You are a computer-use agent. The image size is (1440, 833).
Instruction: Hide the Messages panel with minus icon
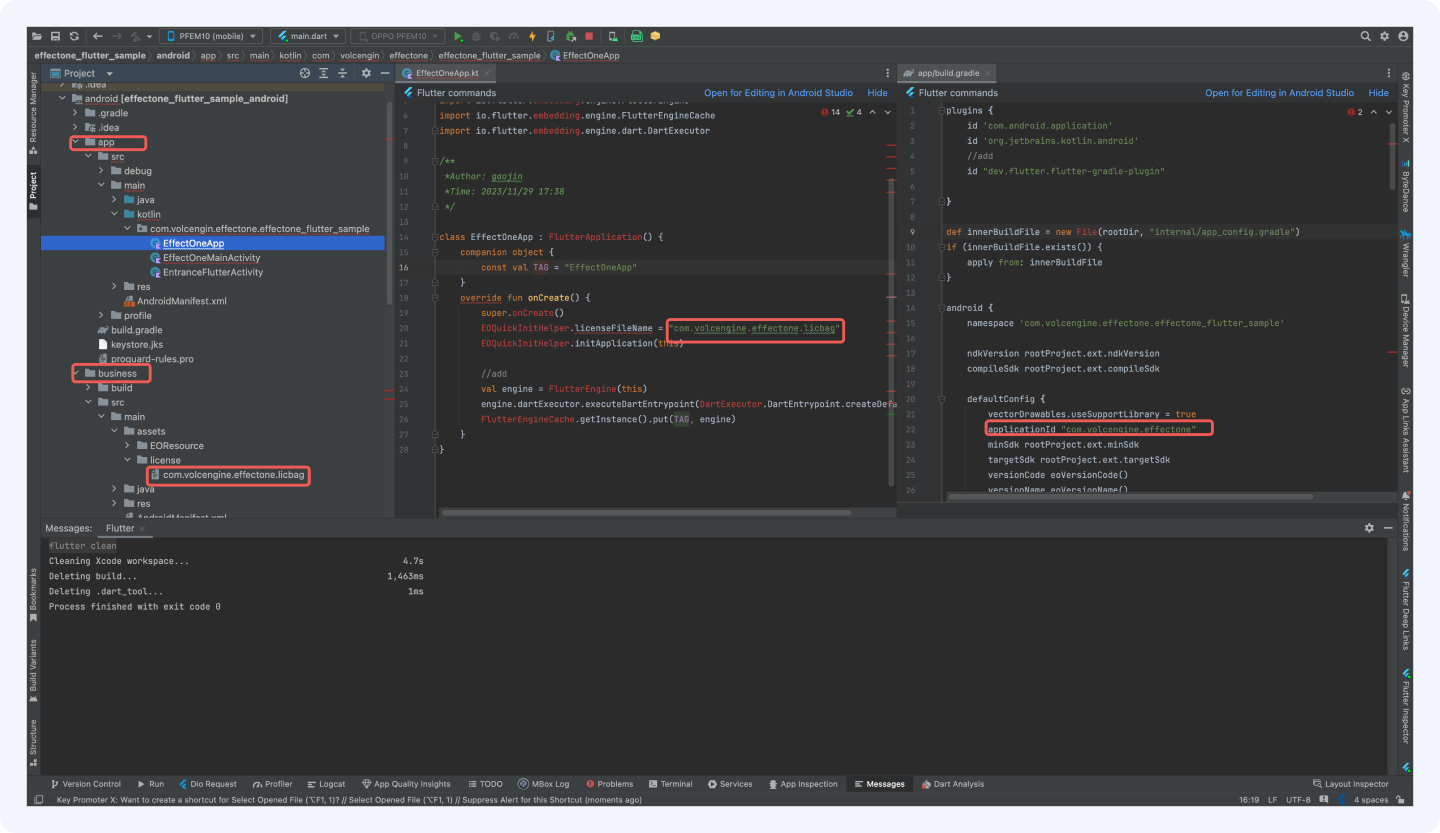pos(1388,528)
